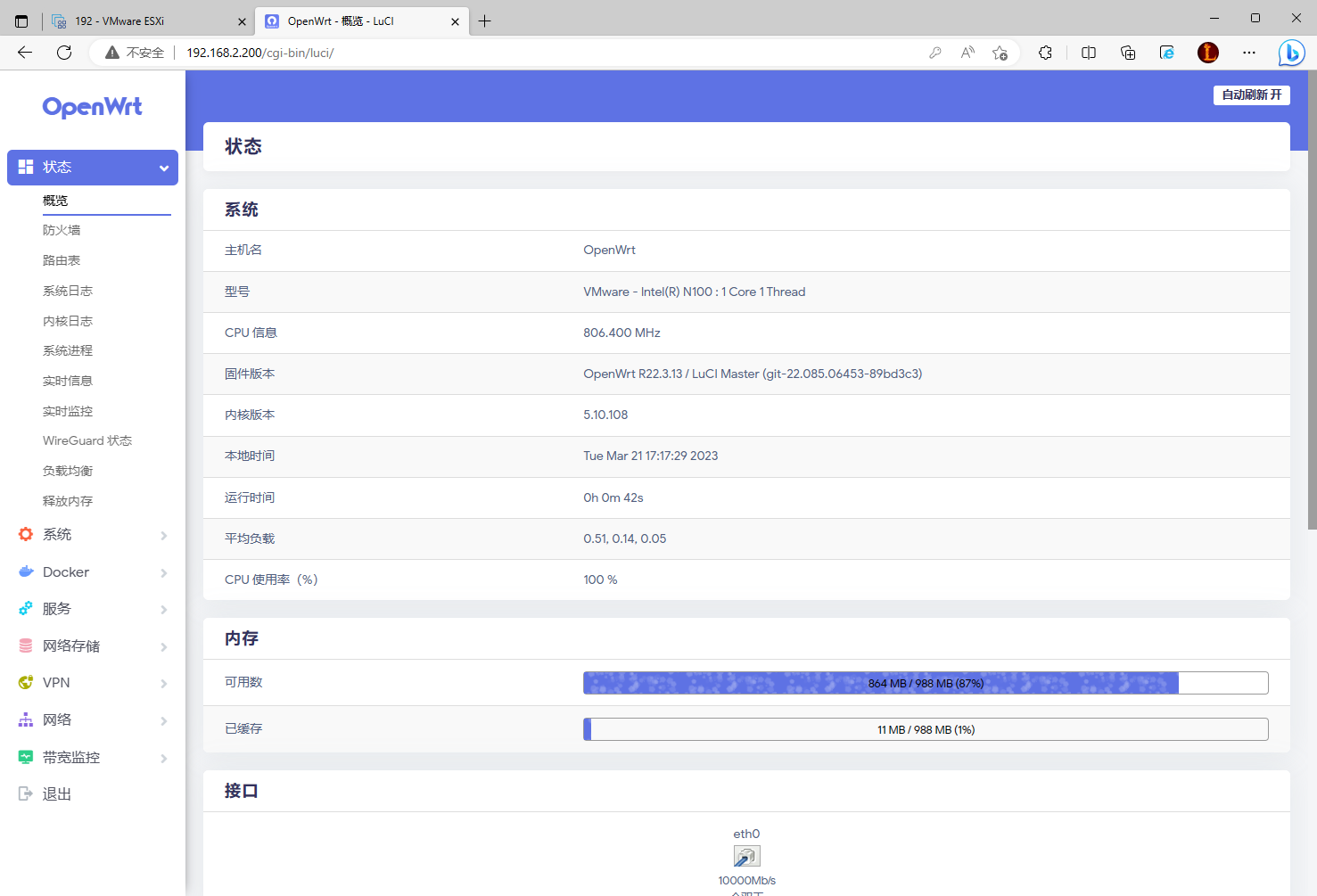Expand the 带宽监控 menu chevron

[164, 758]
